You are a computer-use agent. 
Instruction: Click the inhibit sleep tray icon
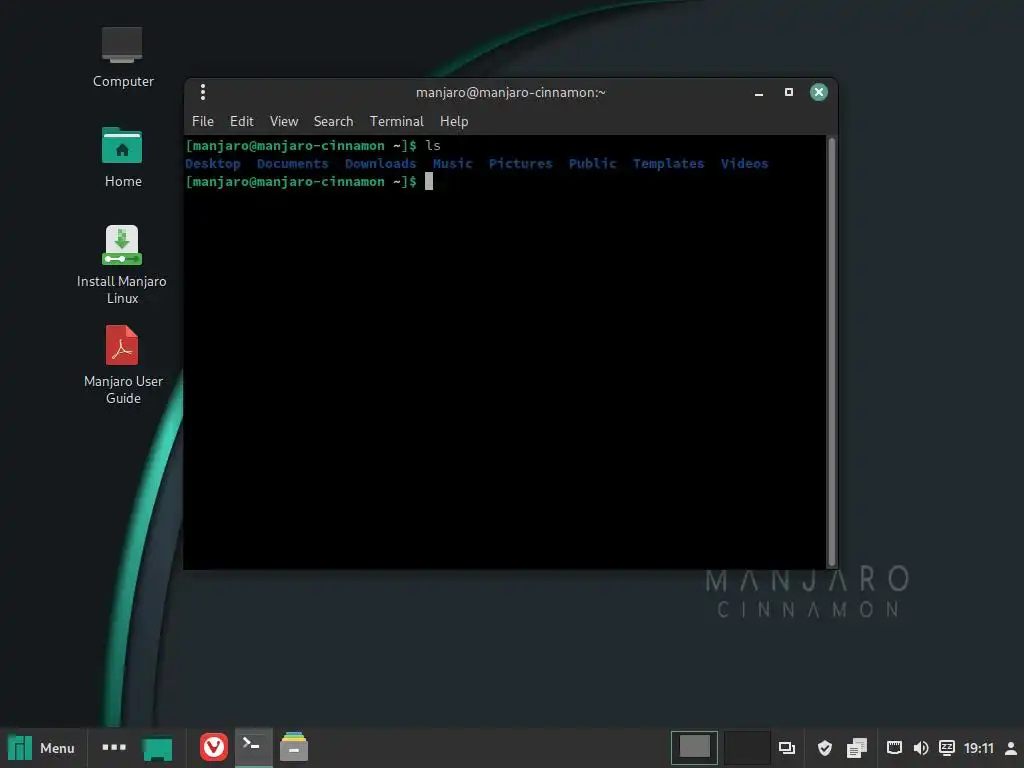point(946,748)
